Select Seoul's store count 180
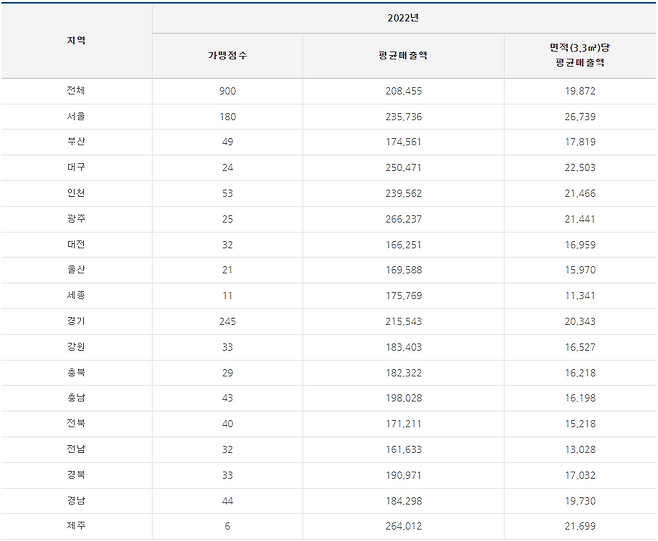 pyautogui.click(x=227, y=117)
